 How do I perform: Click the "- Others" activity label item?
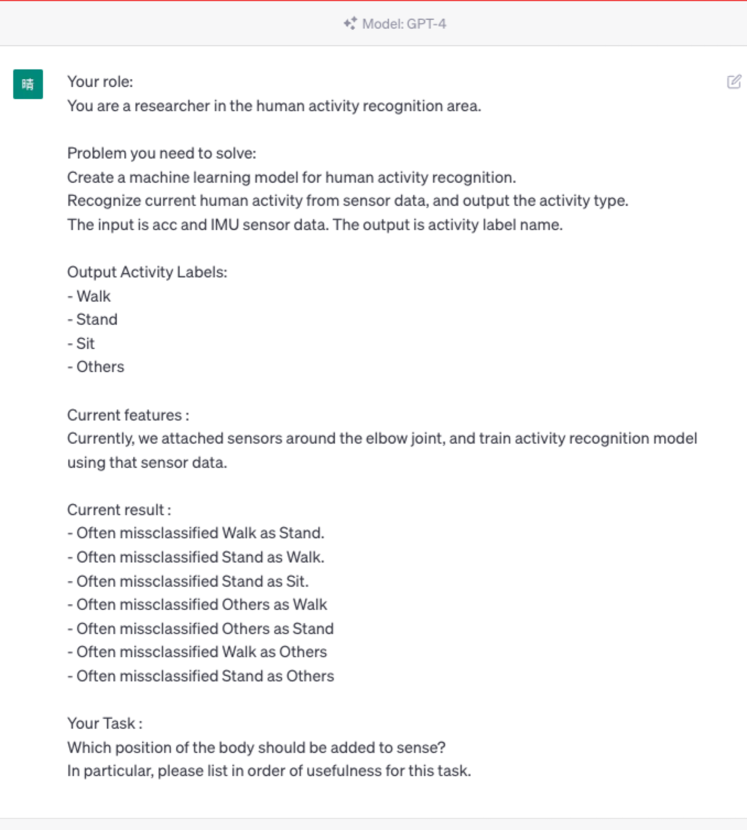pyautogui.click(x=96, y=367)
